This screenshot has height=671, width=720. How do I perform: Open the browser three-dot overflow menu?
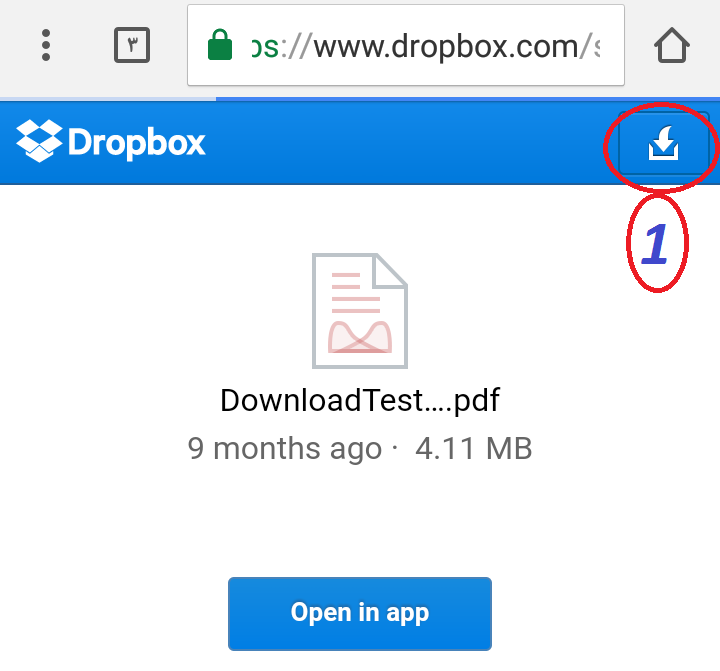tap(45, 45)
